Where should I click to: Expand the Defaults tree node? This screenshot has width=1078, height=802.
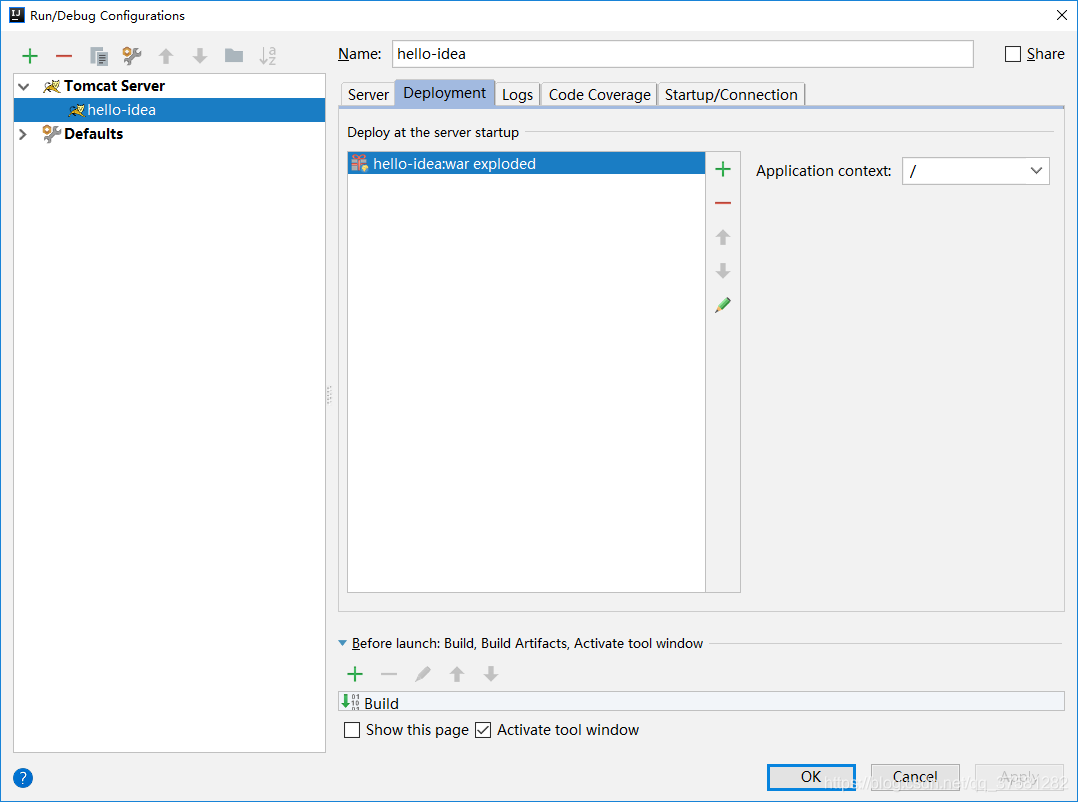tap(23, 134)
